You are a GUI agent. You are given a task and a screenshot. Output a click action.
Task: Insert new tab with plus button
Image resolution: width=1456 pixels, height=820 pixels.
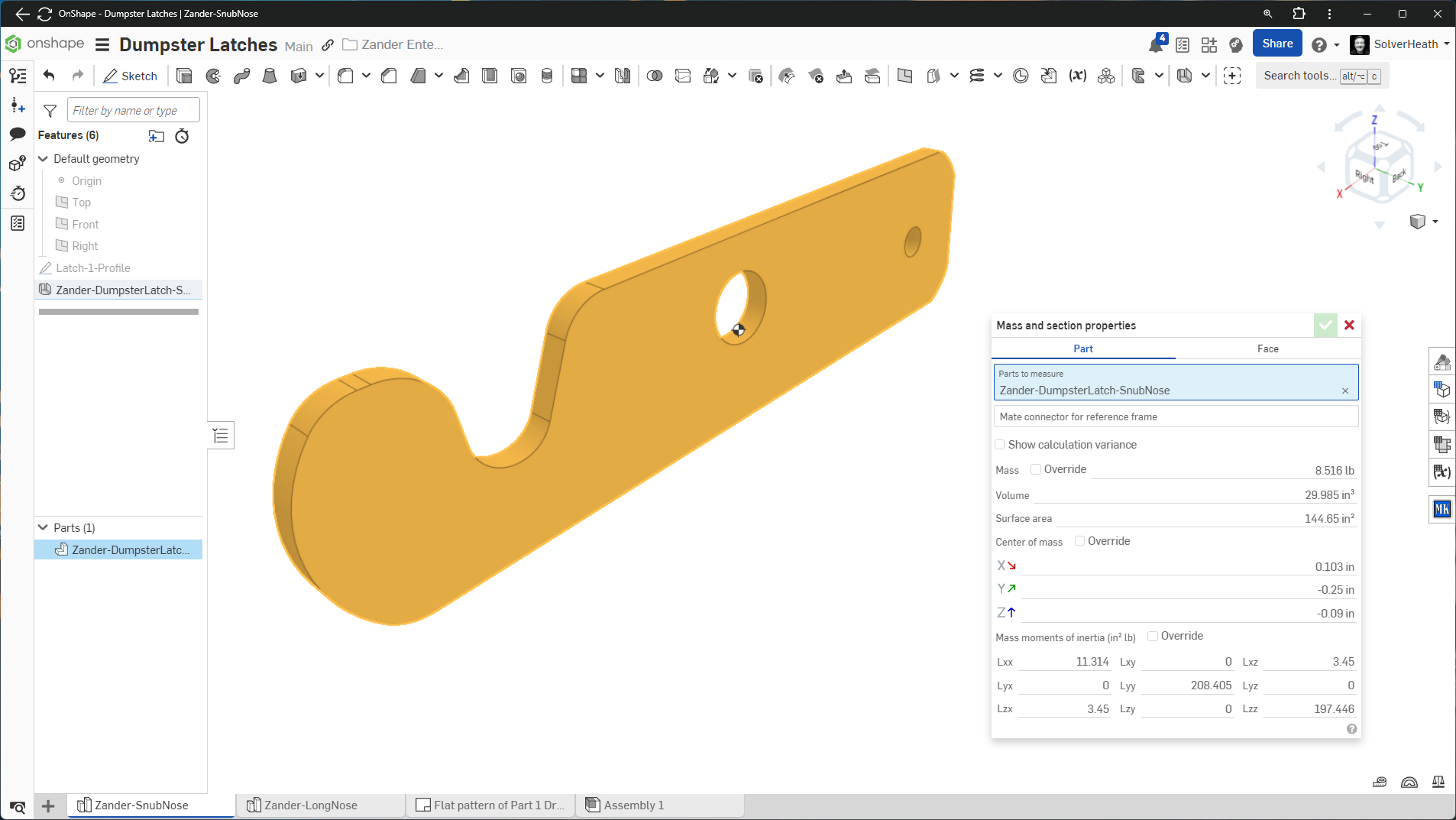pyautogui.click(x=48, y=806)
